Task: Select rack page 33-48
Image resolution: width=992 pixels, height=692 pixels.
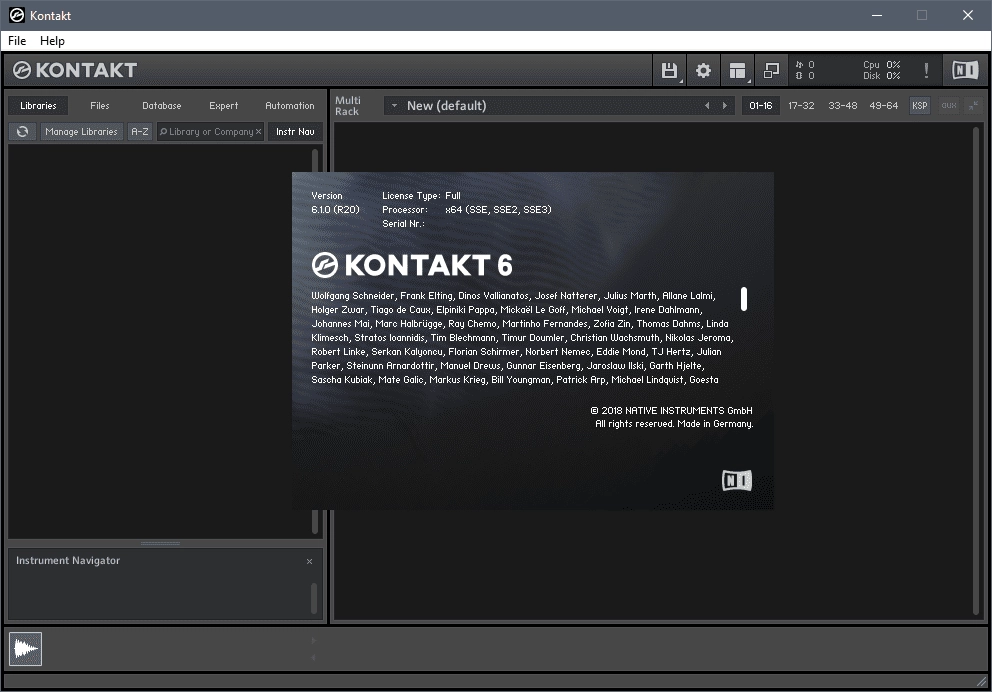Action: tap(843, 106)
